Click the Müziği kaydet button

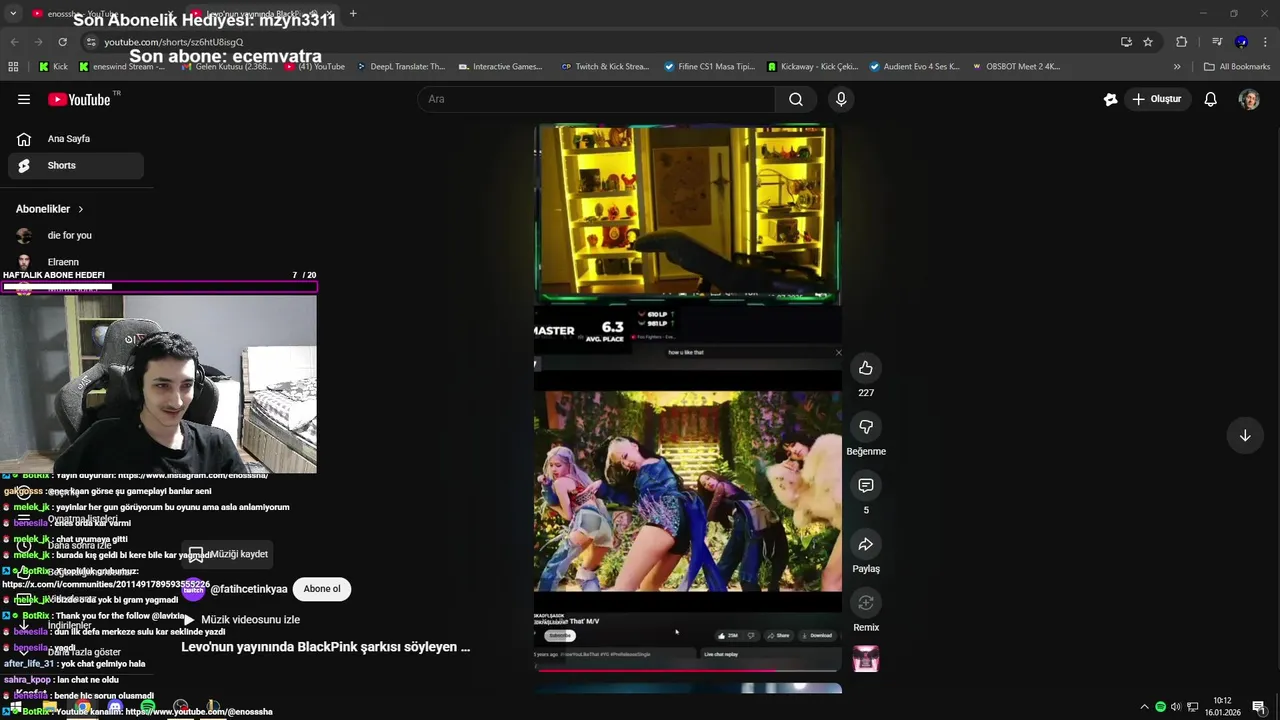coord(229,554)
